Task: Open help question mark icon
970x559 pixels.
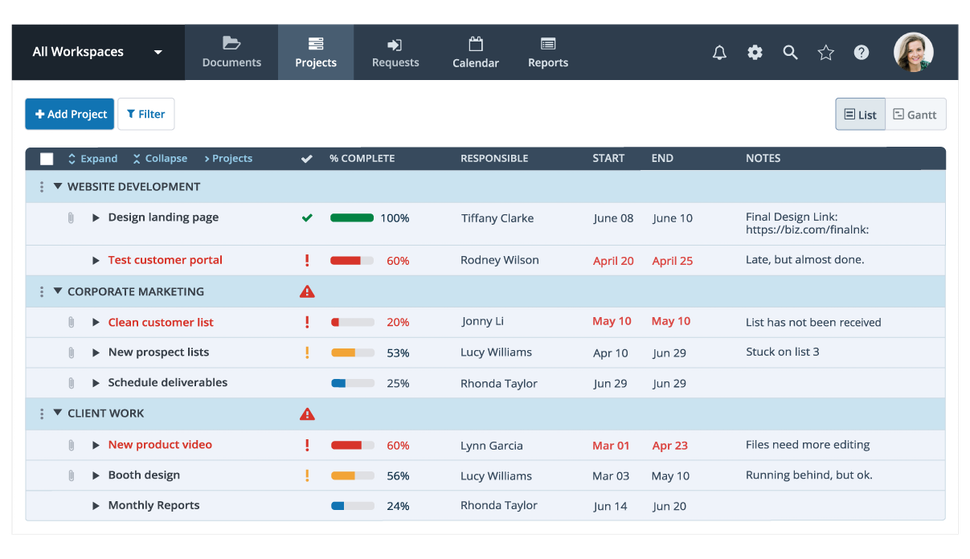Action: tap(861, 53)
